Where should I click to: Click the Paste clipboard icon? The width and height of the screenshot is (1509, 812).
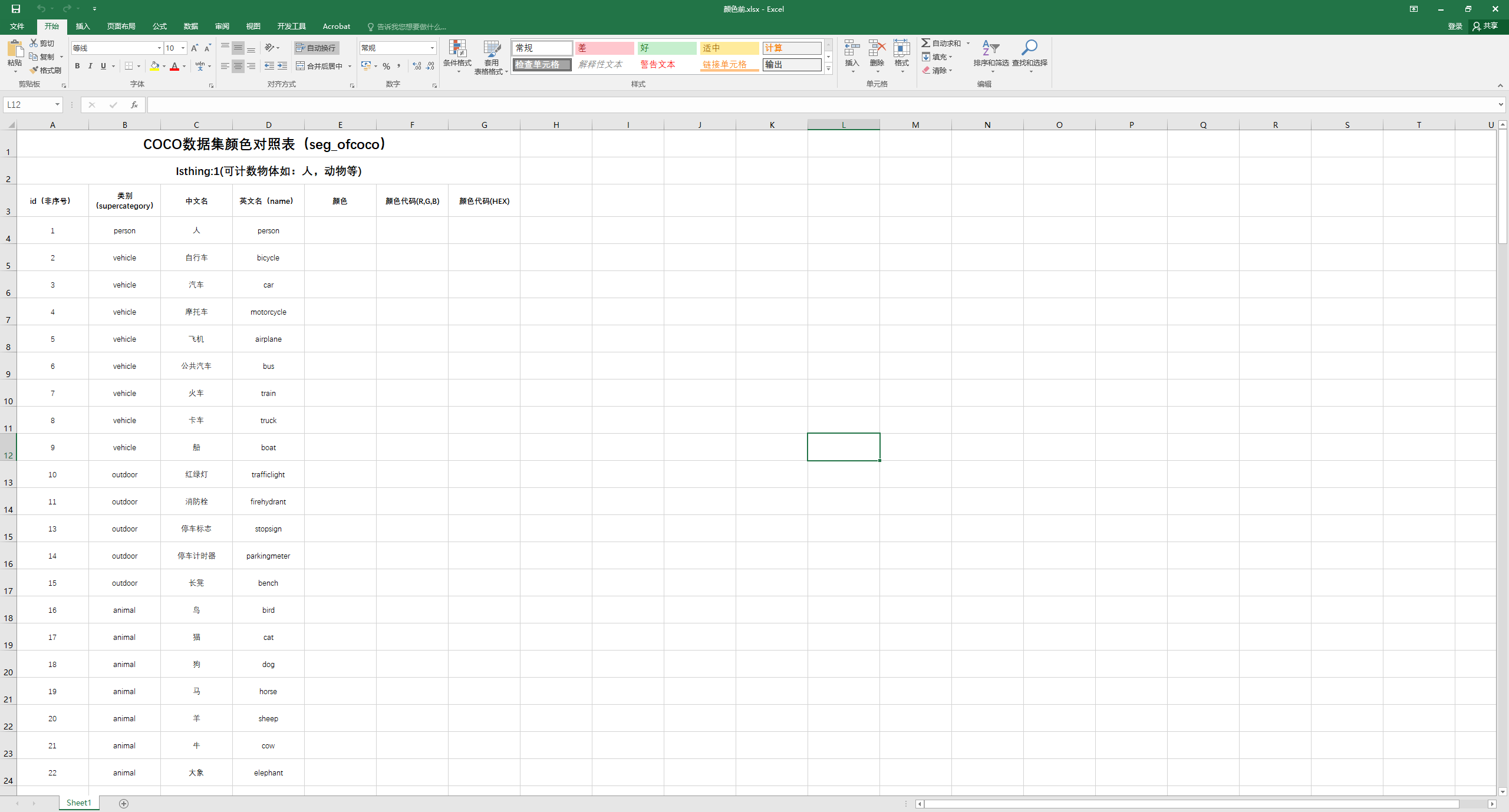pyautogui.click(x=15, y=48)
